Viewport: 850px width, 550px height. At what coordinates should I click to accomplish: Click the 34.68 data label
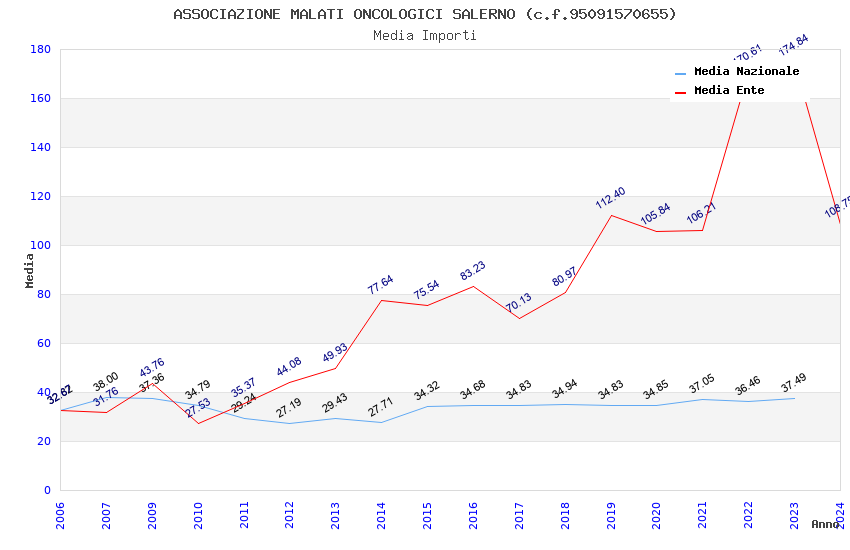pos(473,390)
